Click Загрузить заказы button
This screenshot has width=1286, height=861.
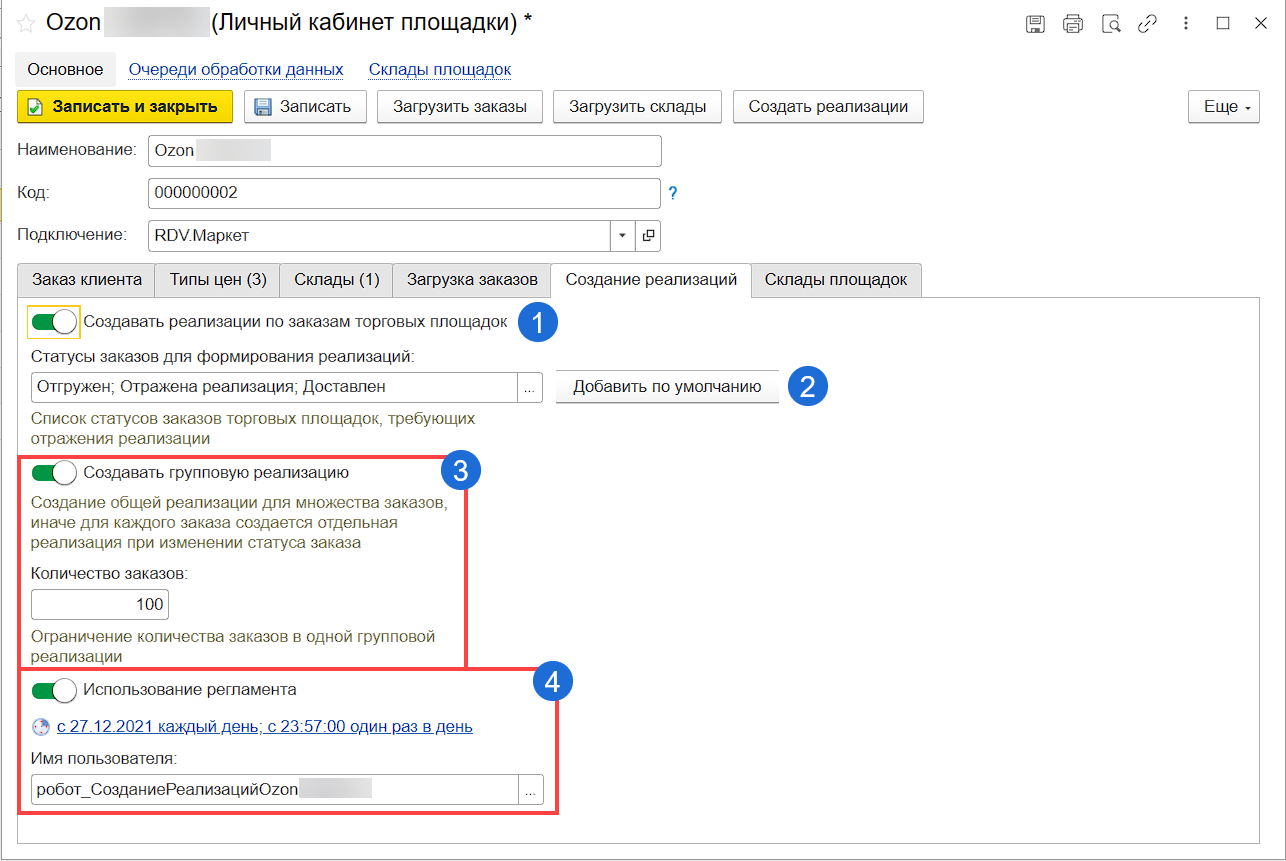(460, 107)
